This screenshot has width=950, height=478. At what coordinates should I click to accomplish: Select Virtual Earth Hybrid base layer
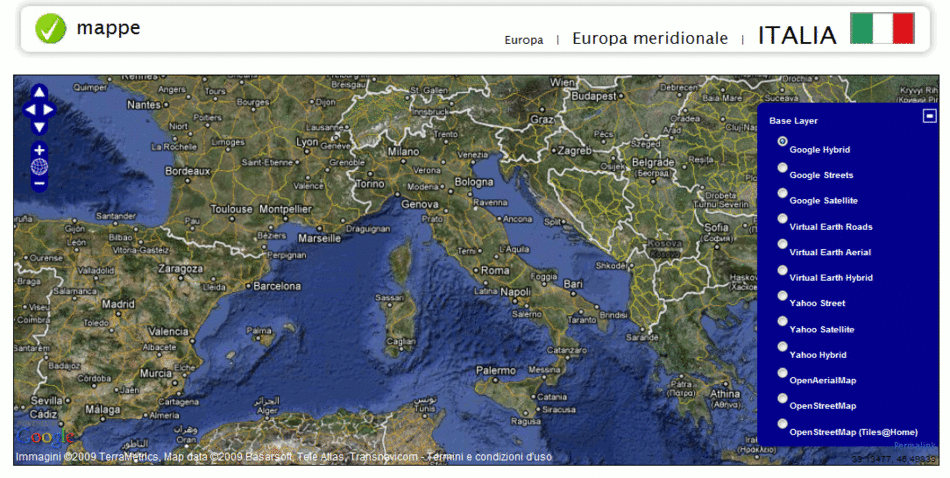tap(783, 270)
